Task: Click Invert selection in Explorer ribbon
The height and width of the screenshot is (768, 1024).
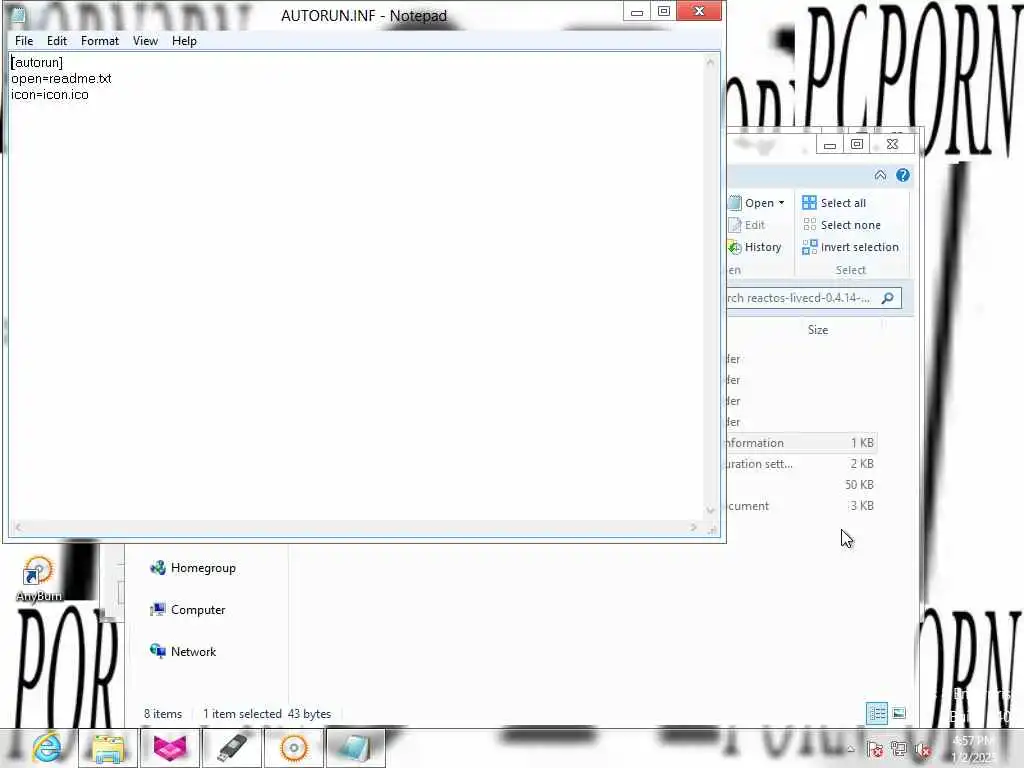Action: pos(851,247)
